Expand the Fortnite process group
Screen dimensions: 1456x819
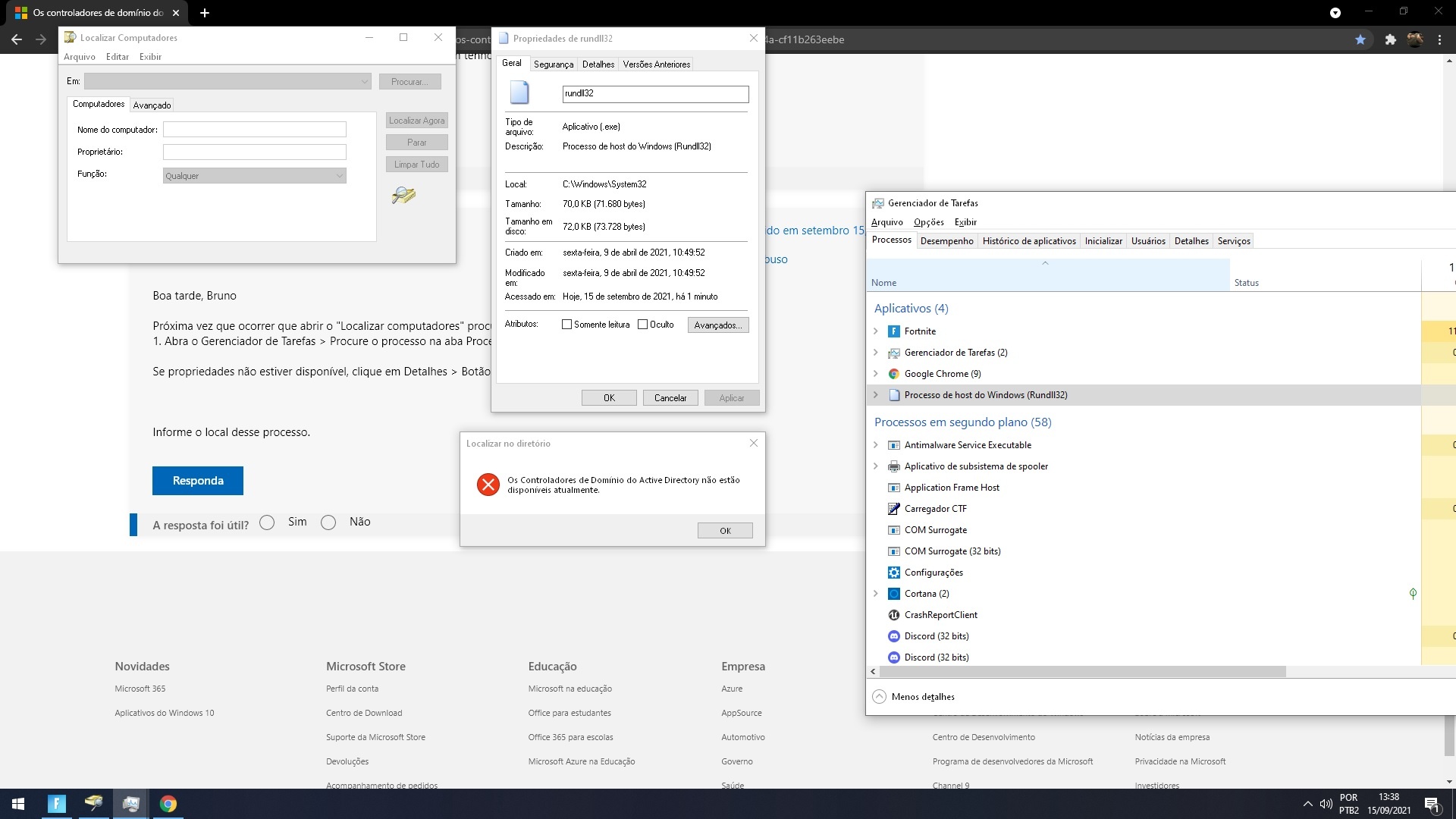[876, 331]
